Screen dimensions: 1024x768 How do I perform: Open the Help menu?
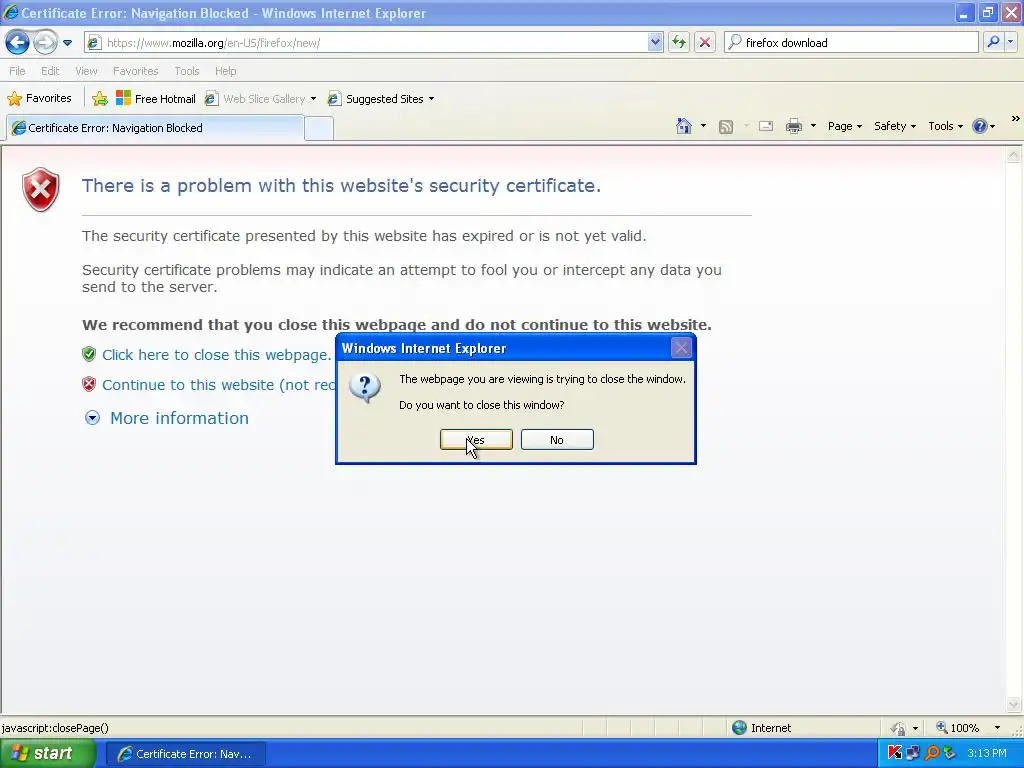click(x=225, y=71)
